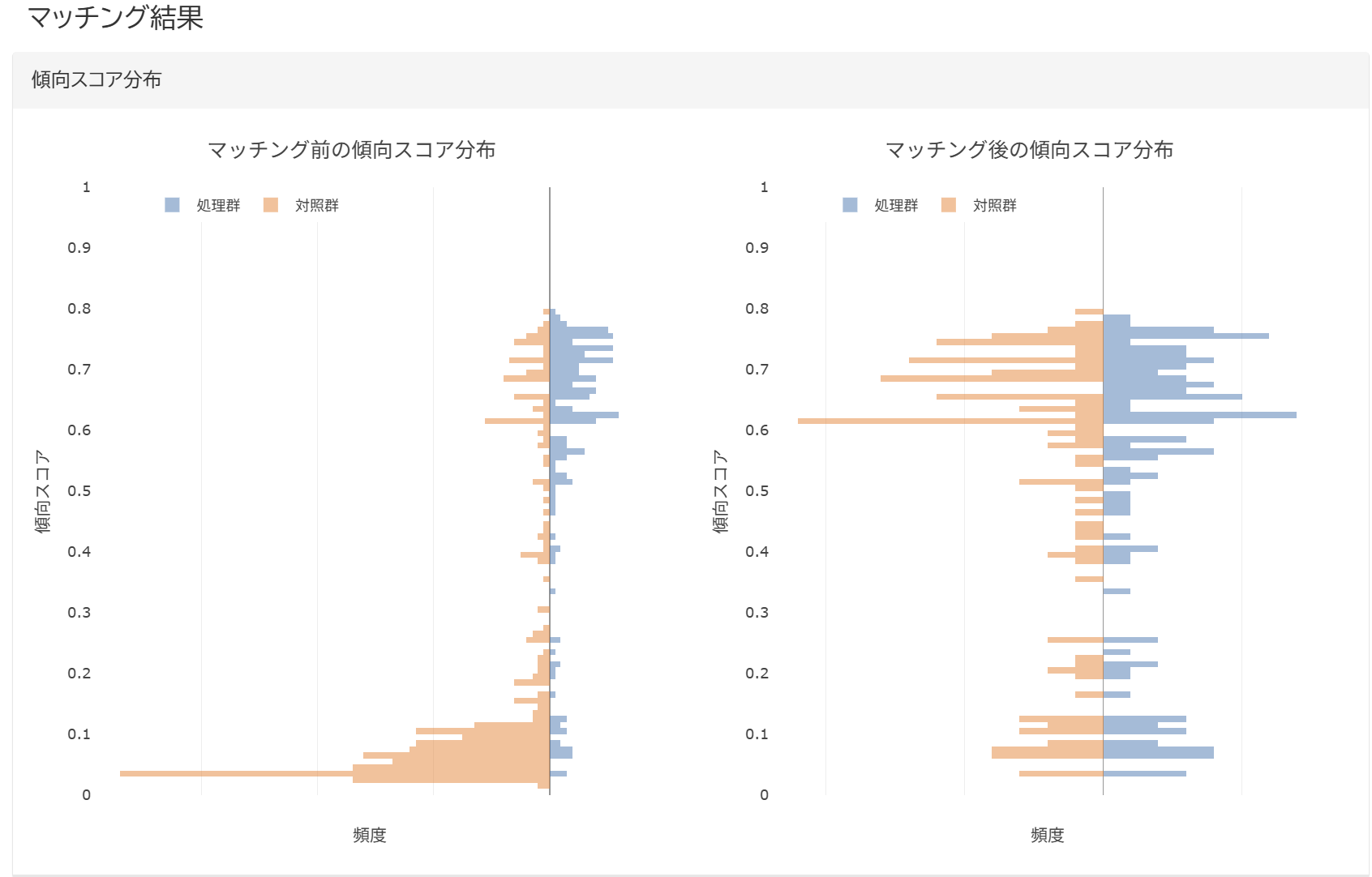
Task: Click the 0.5 tick label on left chart
Action: pos(79,491)
